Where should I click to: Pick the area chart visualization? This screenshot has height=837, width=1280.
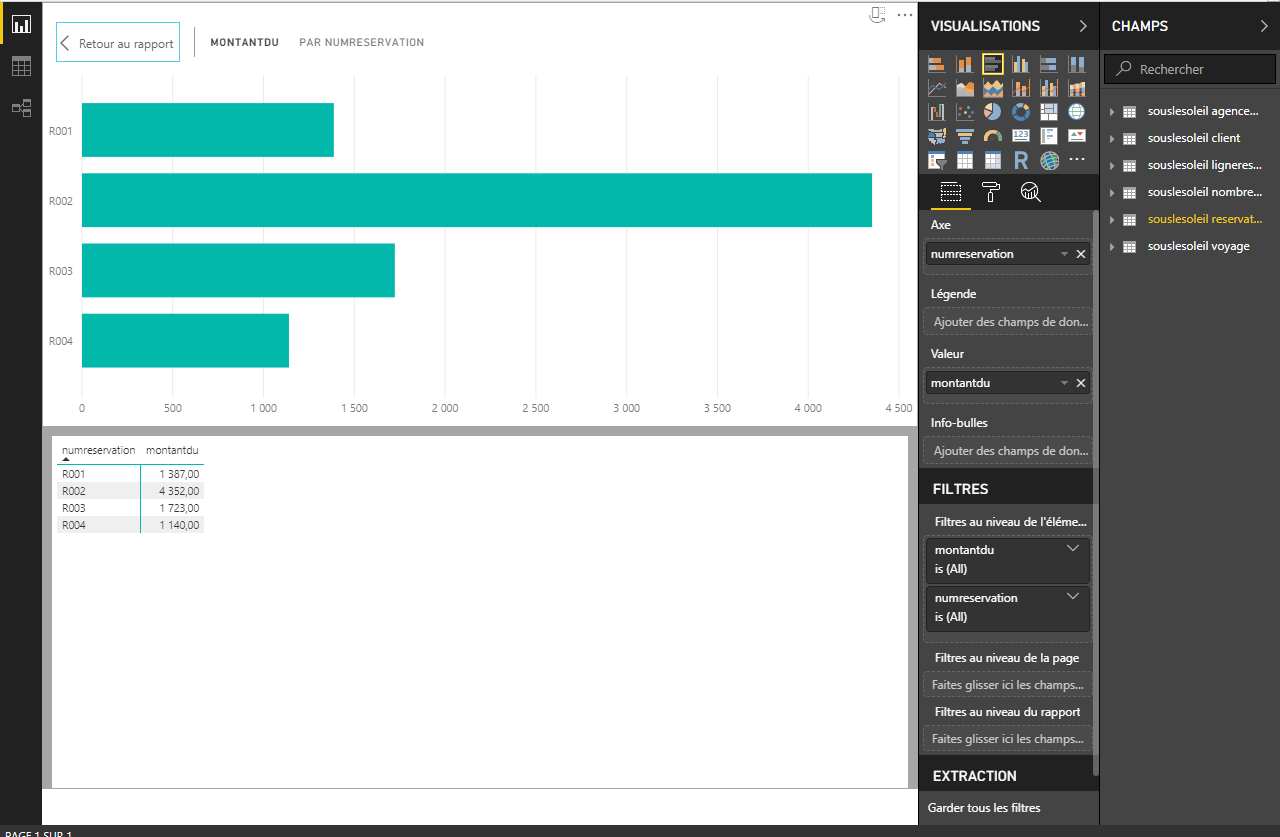pos(965,88)
